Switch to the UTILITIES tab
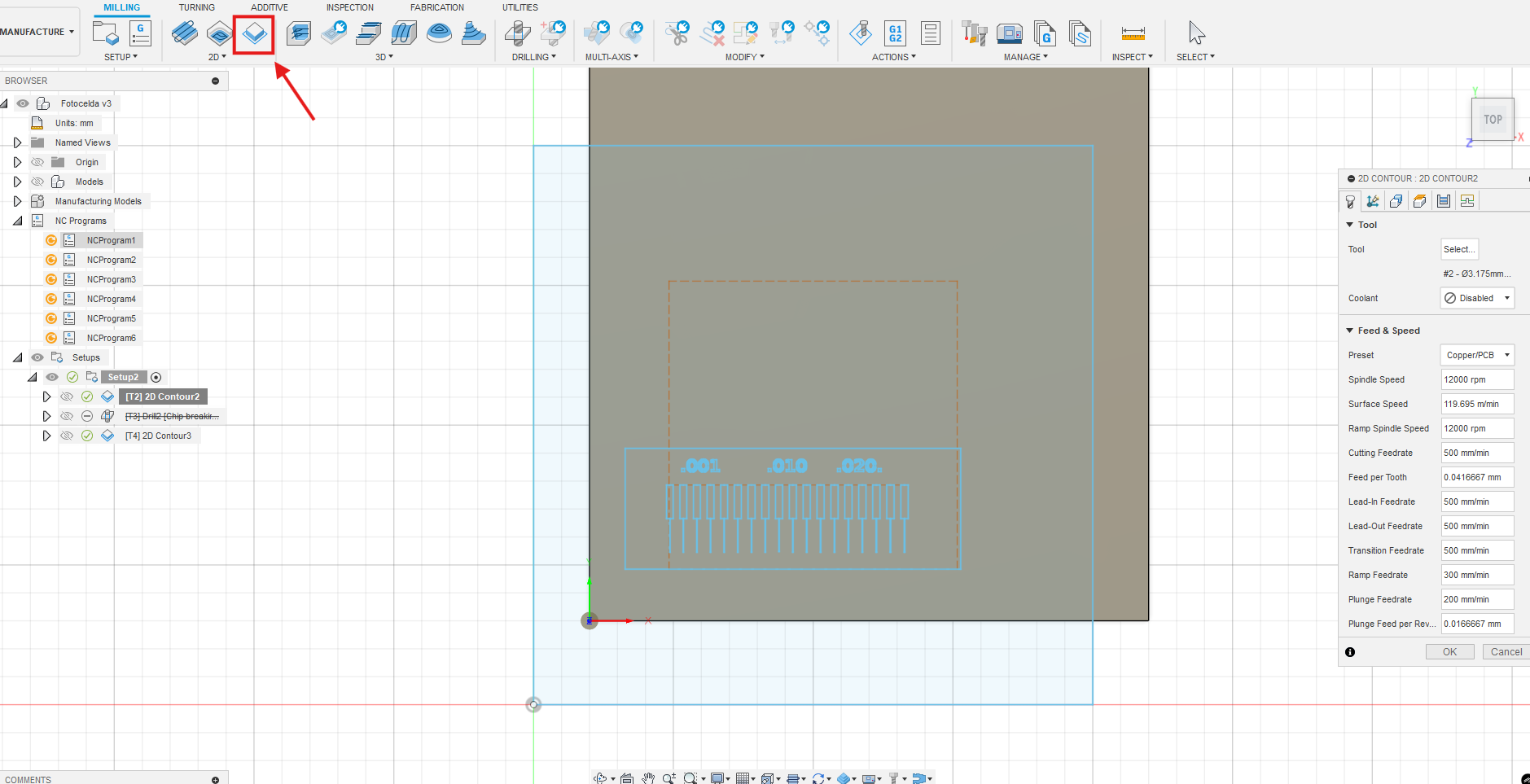Screen dimensions: 1530x784 (520, 7)
